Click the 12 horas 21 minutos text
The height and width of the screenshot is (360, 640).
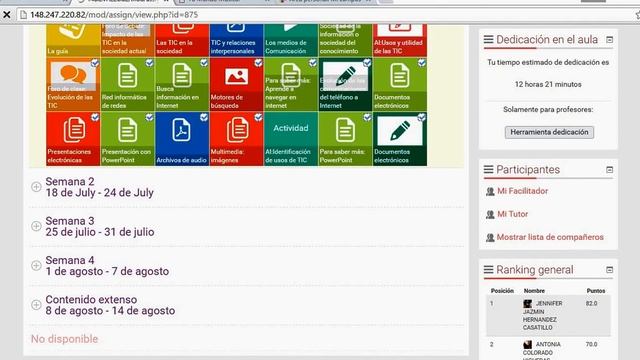[548, 84]
